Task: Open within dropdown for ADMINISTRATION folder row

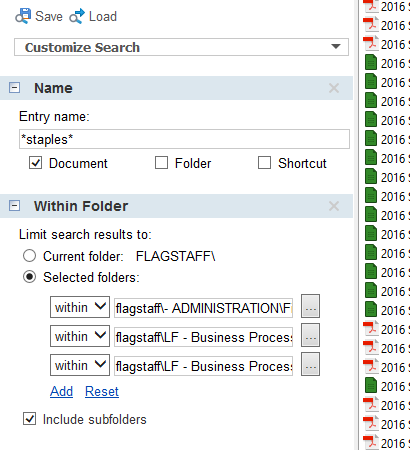Action: pos(80,307)
